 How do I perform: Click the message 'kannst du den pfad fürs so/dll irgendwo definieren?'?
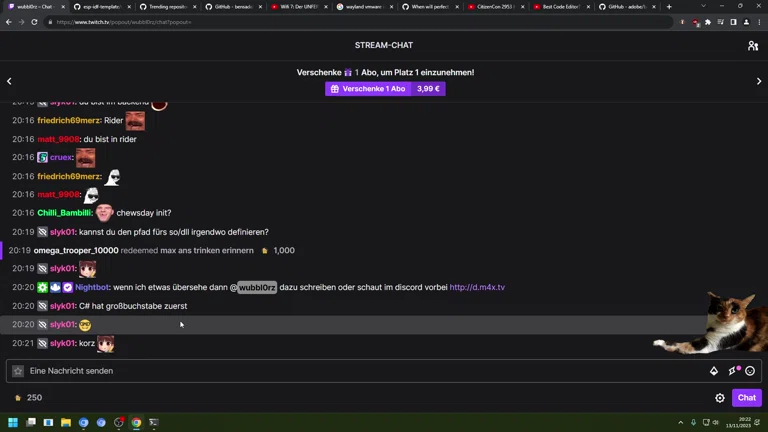pos(173,232)
